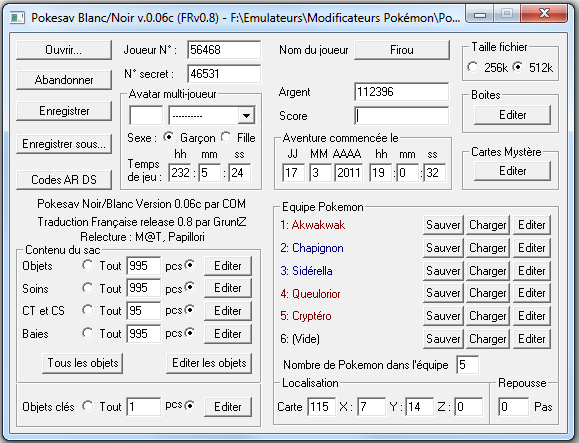Viewport: 579px width, 443px height.
Task: Click the '3: Sidérella' team entry
Action: pyautogui.click(x=306, y=271)
